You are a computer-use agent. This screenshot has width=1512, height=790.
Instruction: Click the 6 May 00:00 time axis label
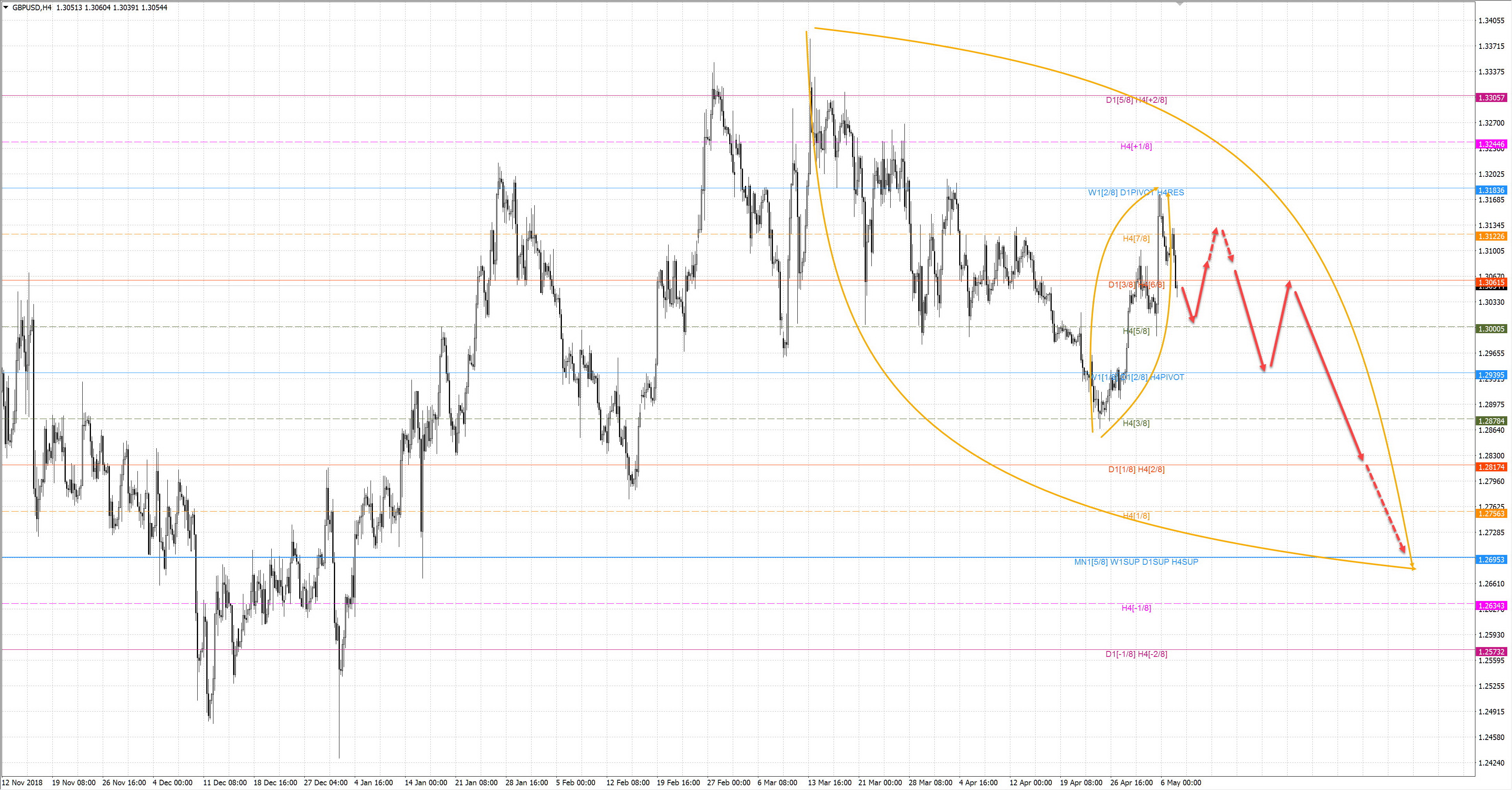point(1180,783)
